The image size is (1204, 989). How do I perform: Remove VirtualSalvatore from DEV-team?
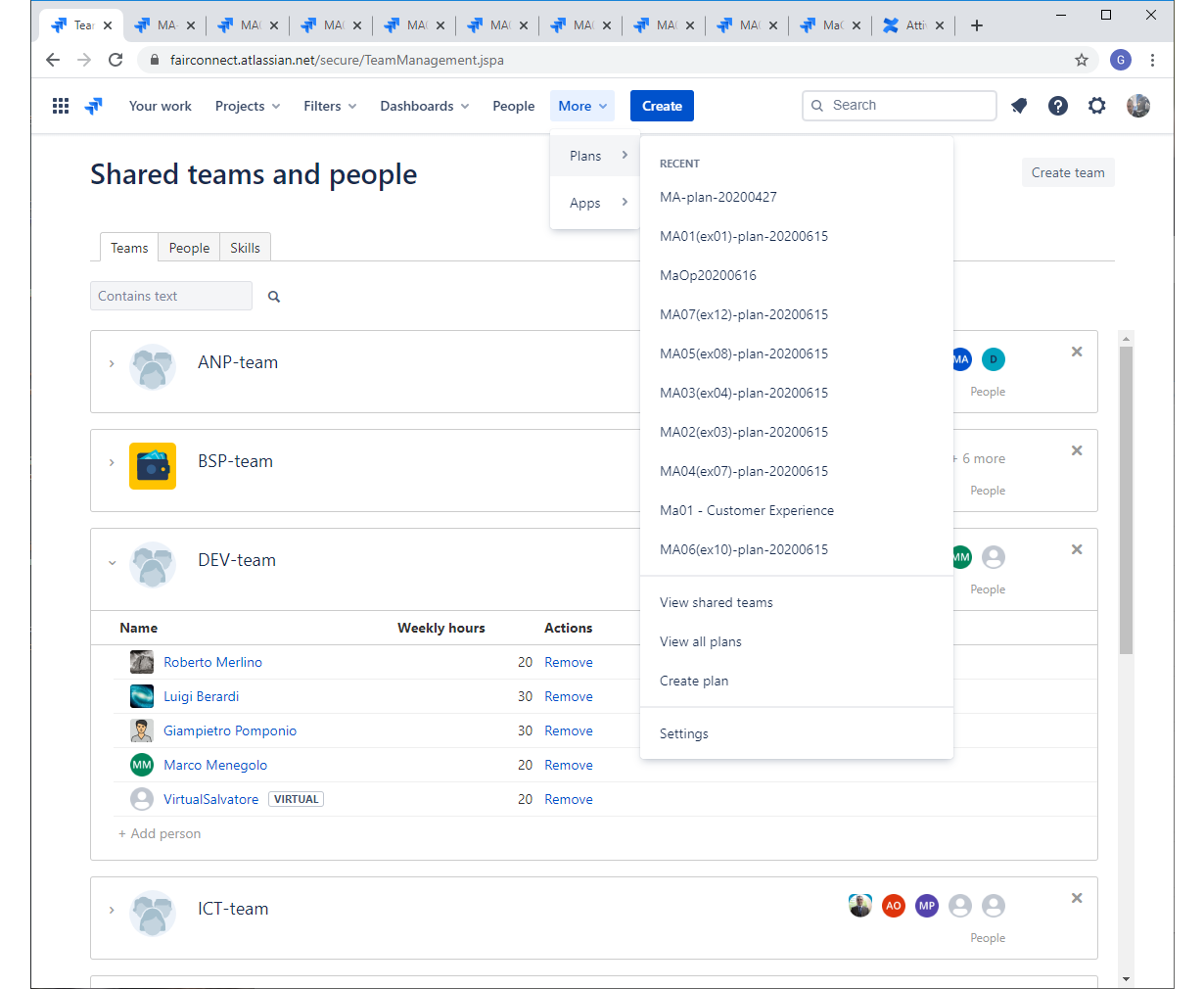[x=569, y=799]
